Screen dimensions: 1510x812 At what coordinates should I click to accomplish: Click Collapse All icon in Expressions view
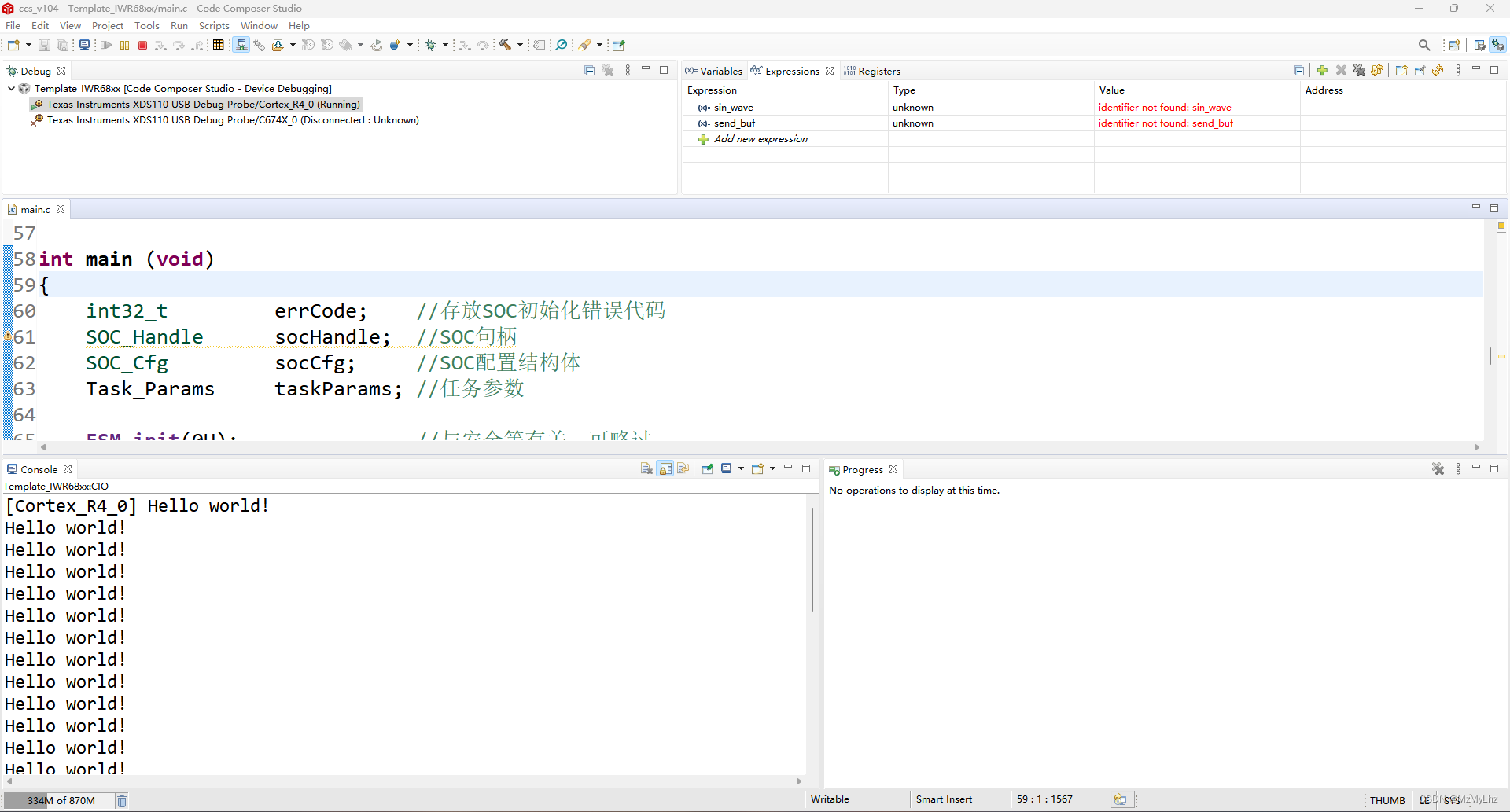pos(1298,71)
